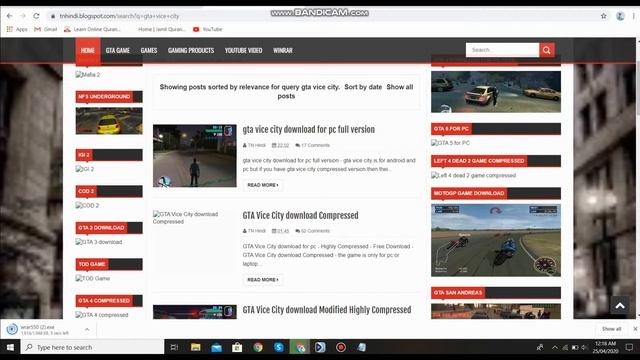Open the taskbar clock and date
The image size is (640, 360).
coord(606,347)
